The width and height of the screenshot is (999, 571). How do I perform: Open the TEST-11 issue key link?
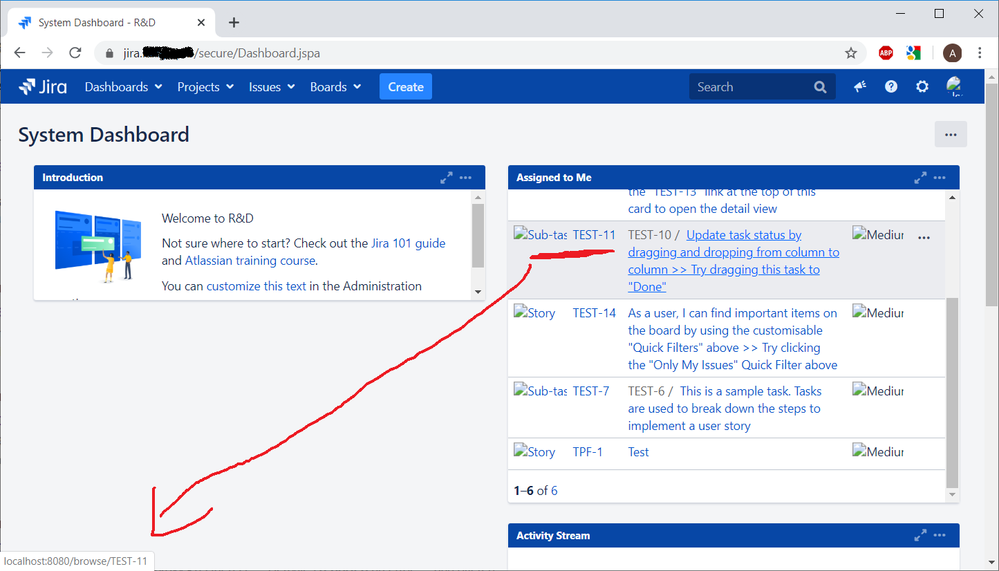(x=594, y=235)
